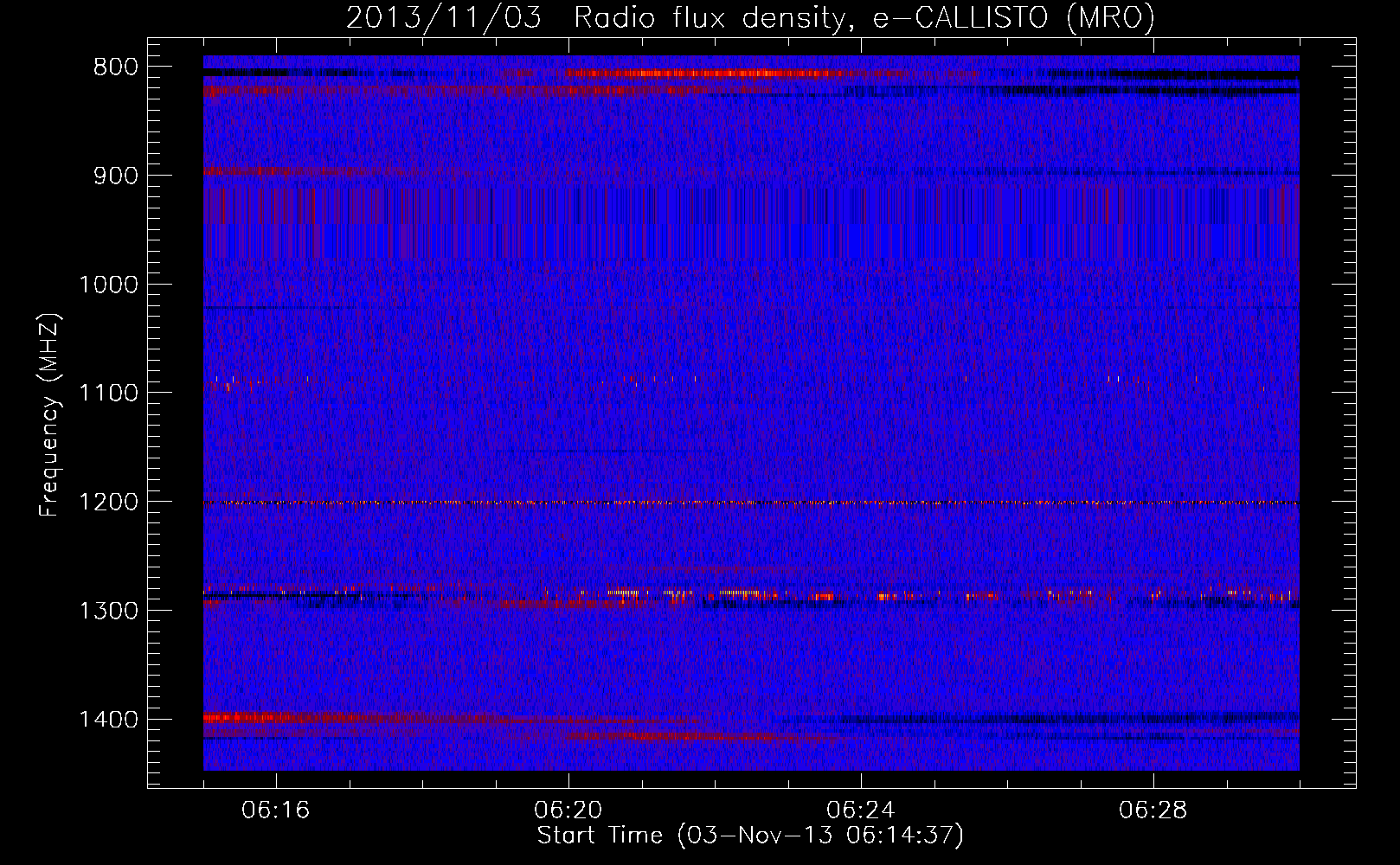Select the 1200 frequency tick label
The height and width of the screenshot is (865, 1400).
(108, 503)
